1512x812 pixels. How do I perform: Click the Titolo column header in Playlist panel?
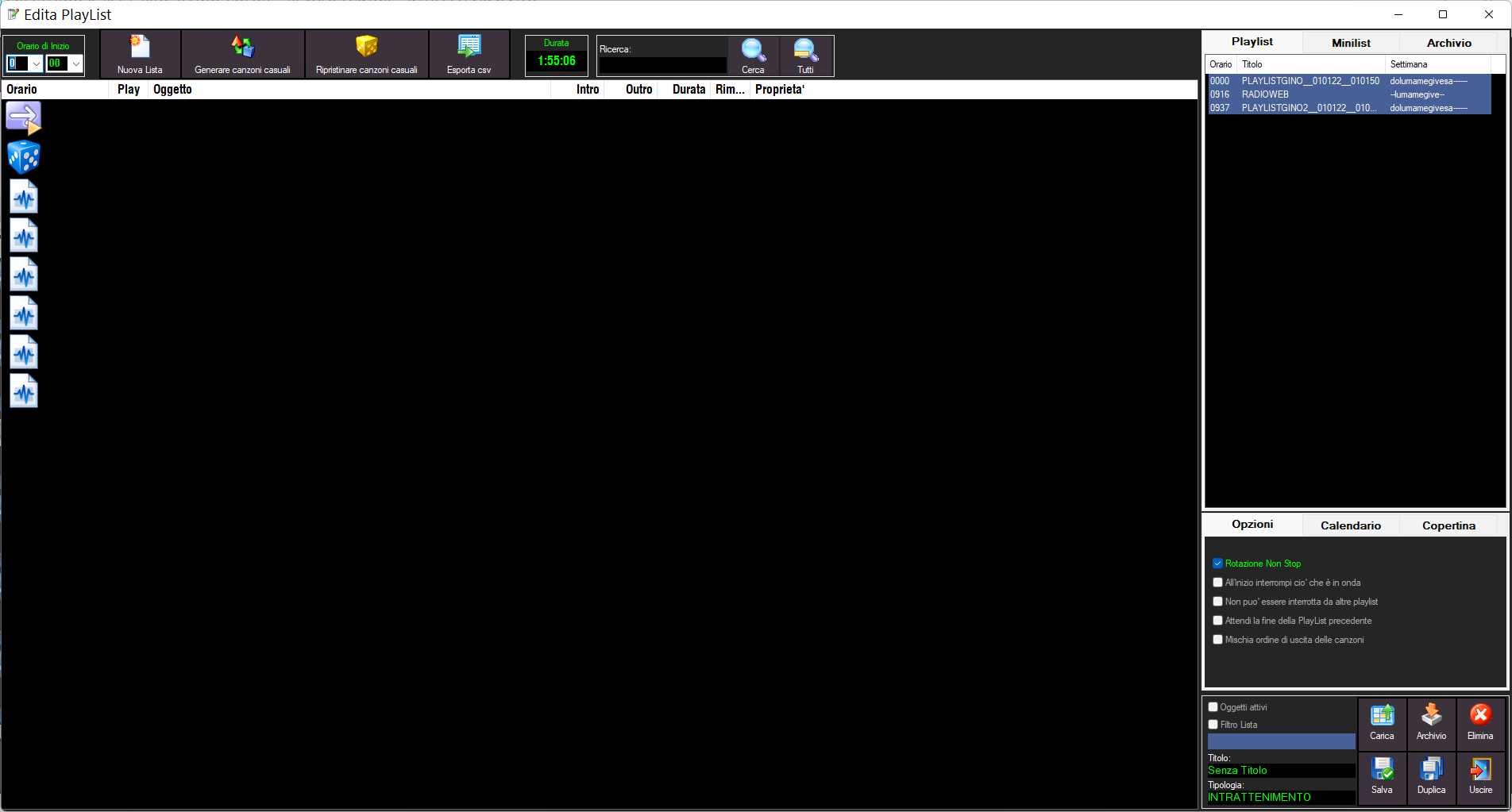(x=1311, y=64)
